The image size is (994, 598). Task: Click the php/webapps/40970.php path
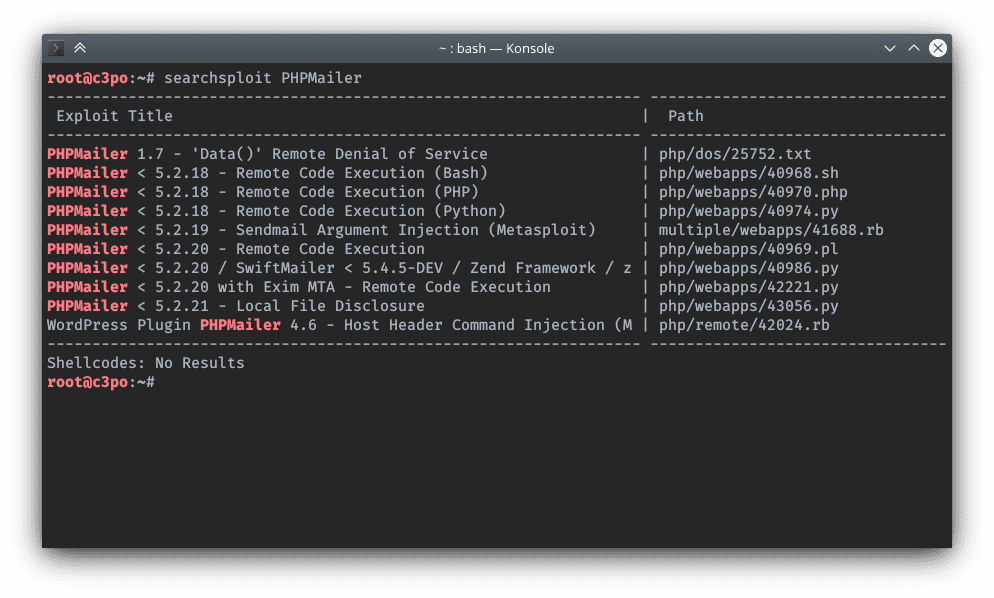click(x=752, y=192)
